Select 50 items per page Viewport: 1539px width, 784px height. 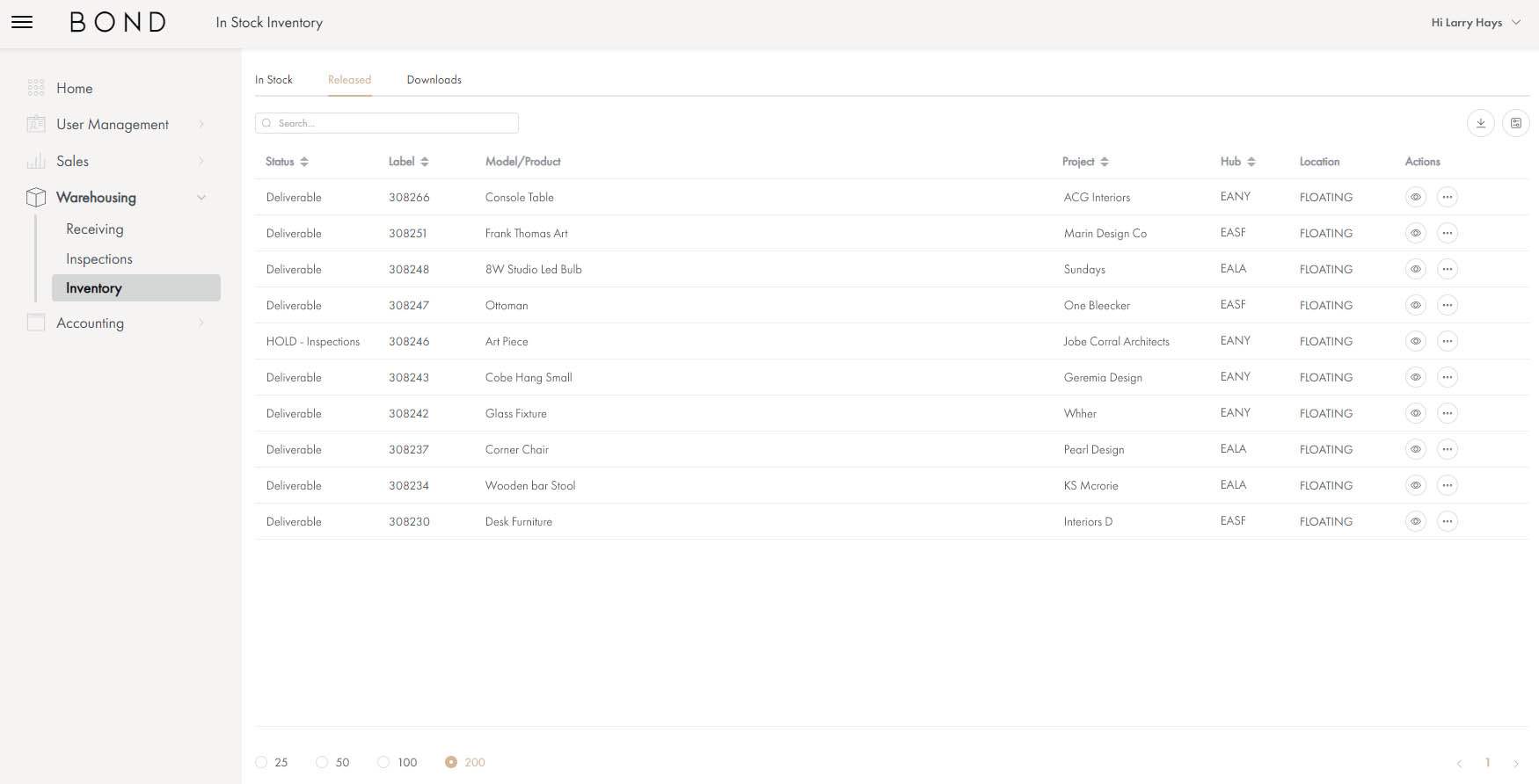[x=322, y=762]
